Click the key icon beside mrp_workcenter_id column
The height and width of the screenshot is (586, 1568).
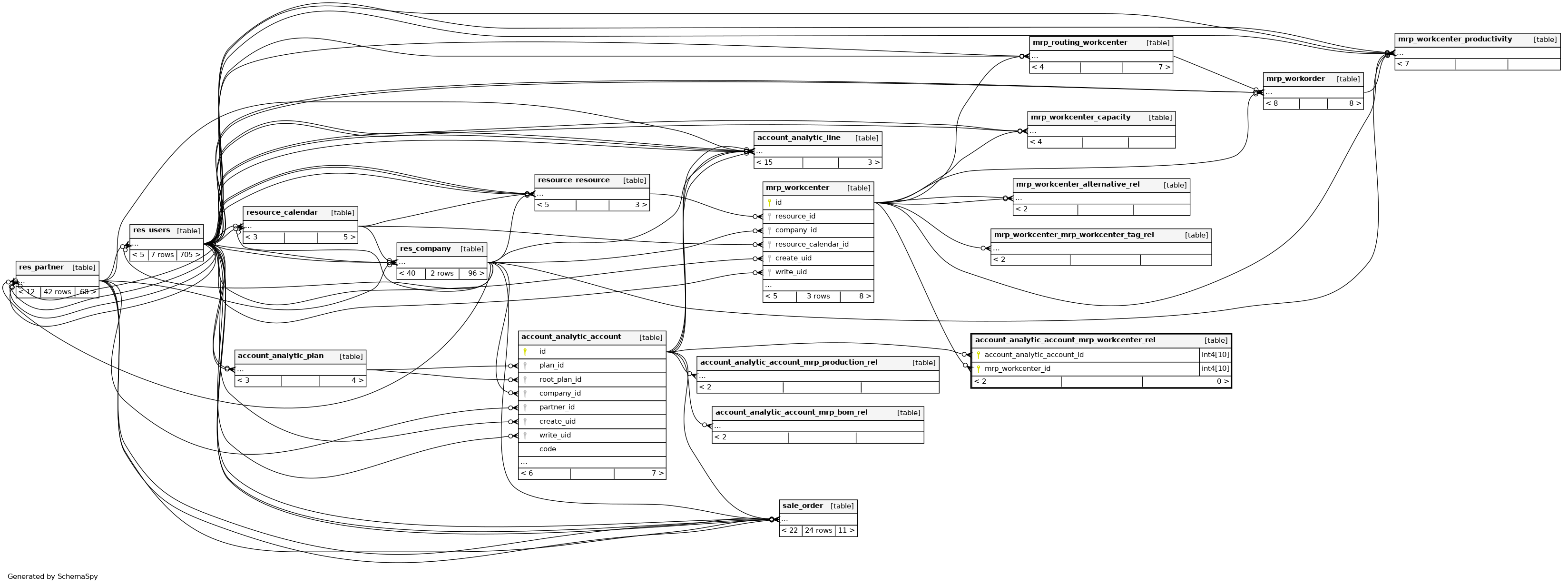pyautogui.click(x=978, y=369)
